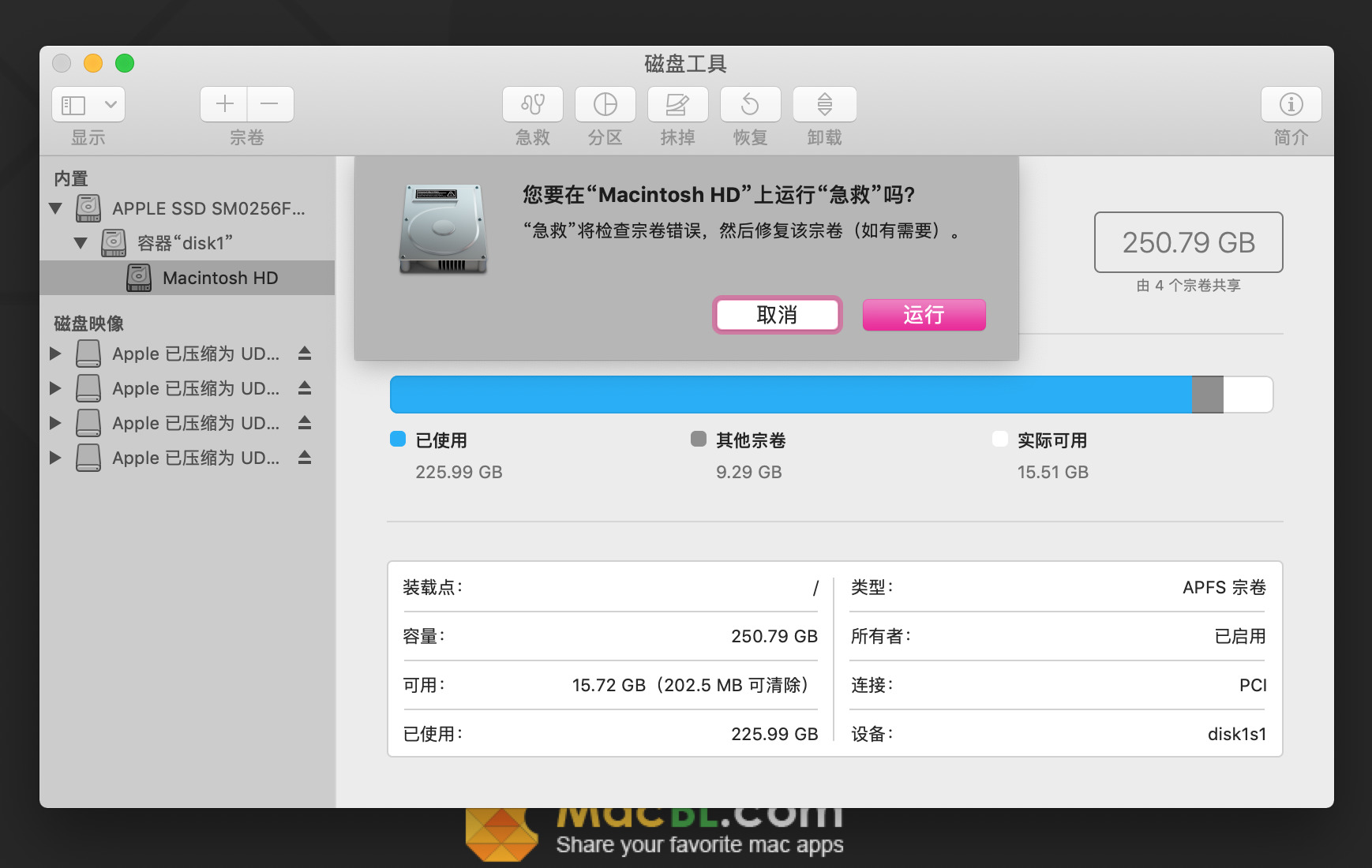
Task: Click the gray other-volumes bar segment
Action: (1207, 395)
